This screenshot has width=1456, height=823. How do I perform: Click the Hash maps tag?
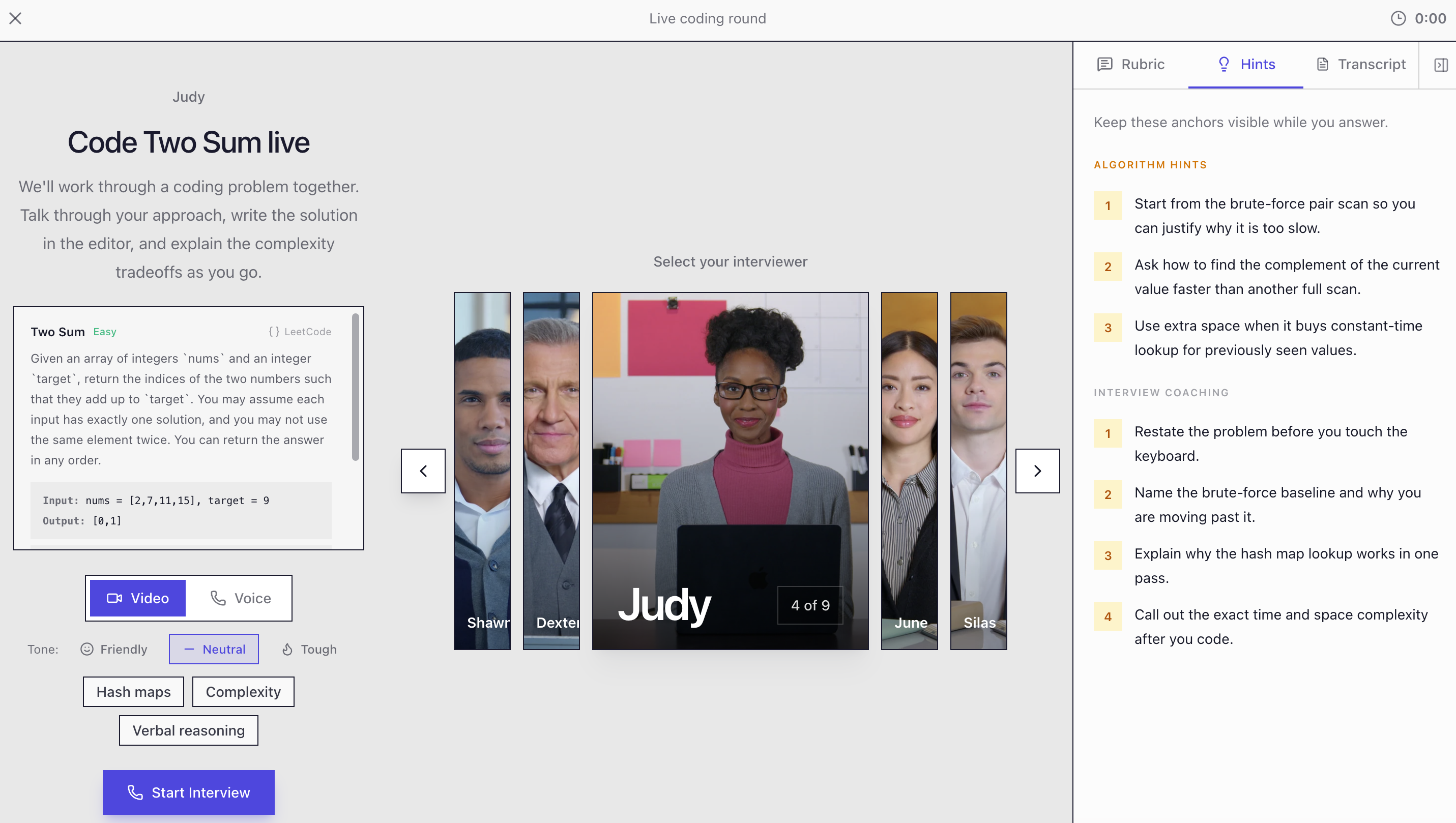pos(133,691)
